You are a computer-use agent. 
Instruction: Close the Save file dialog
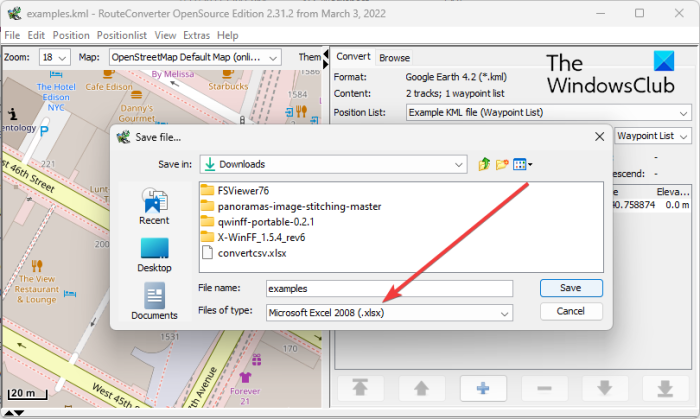click(600, 137)
